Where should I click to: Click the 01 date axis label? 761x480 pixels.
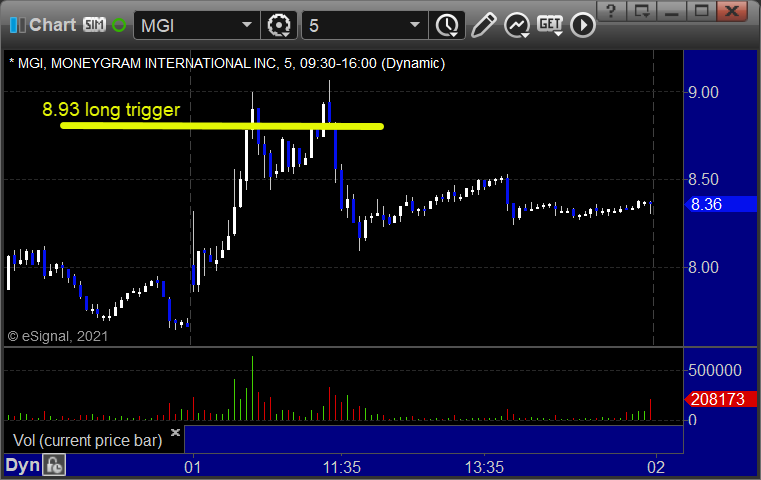pyautogui.click(x=193, y=467)
